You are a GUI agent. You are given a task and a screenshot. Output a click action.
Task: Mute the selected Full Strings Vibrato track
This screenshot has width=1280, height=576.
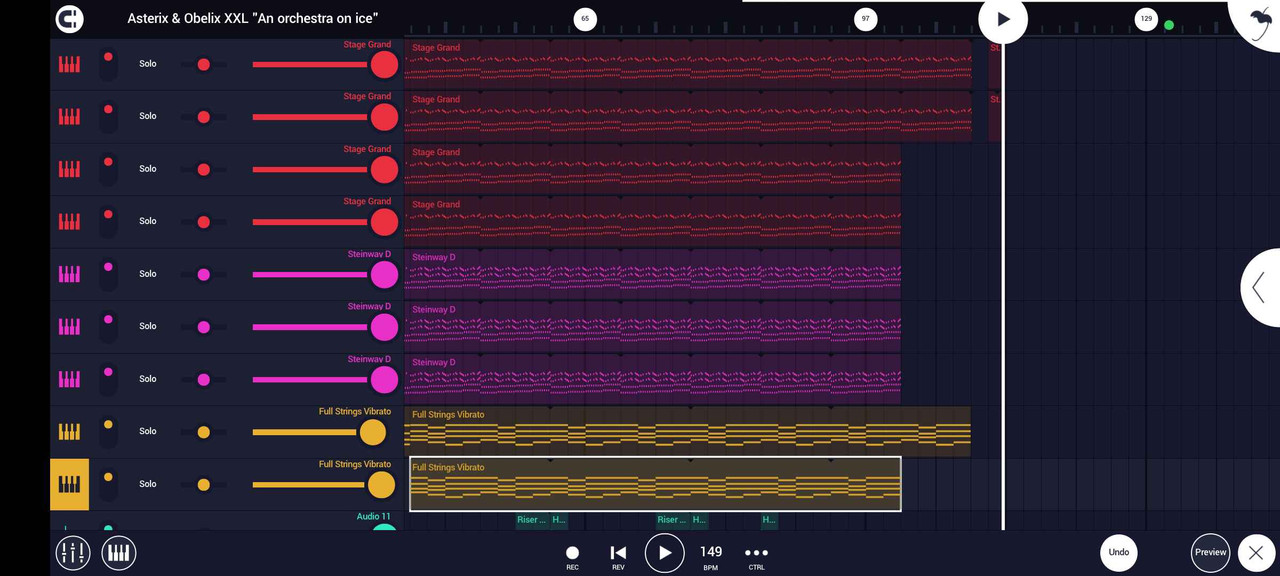(x=108, y=484)
